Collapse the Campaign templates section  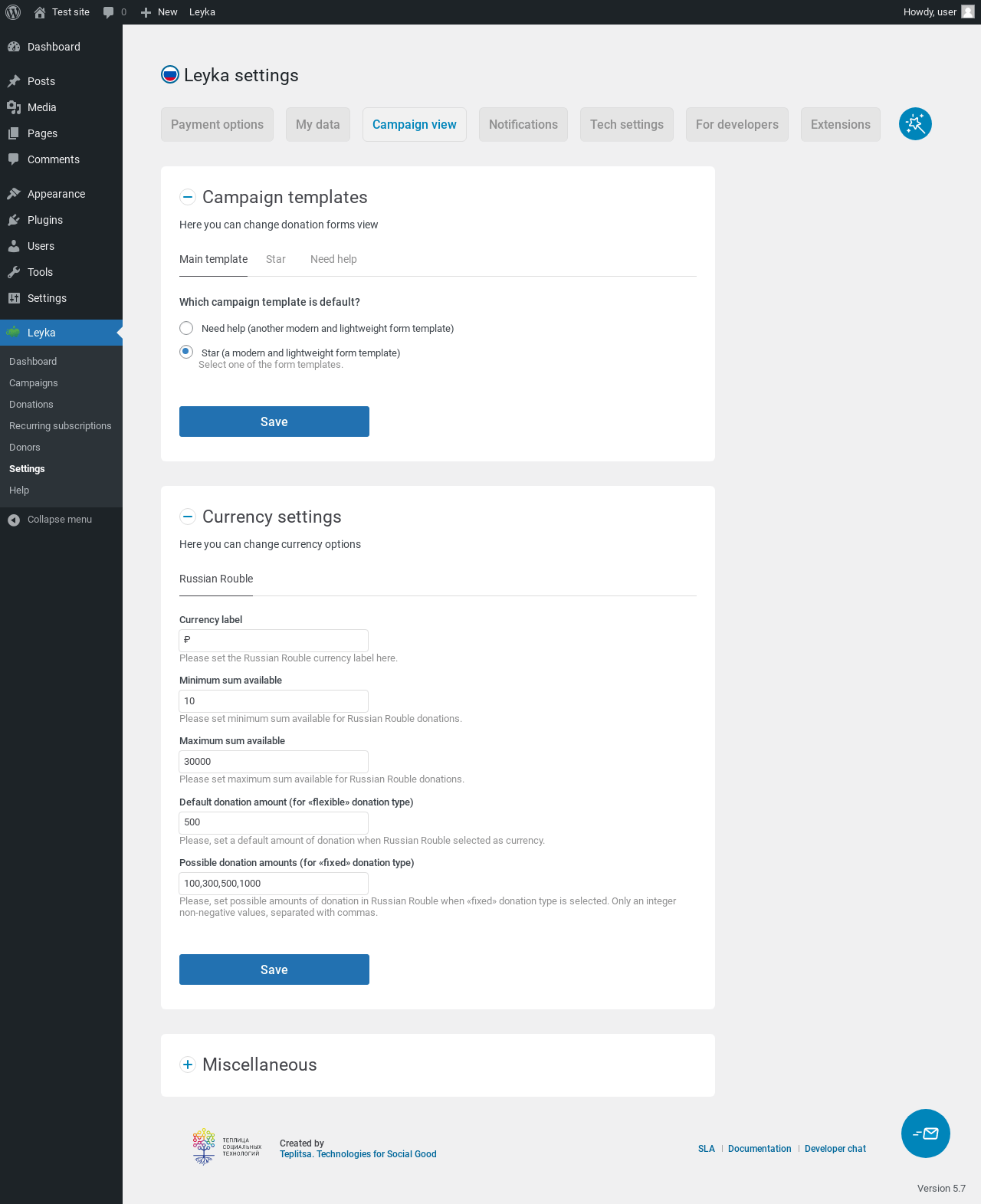point(188,197)
